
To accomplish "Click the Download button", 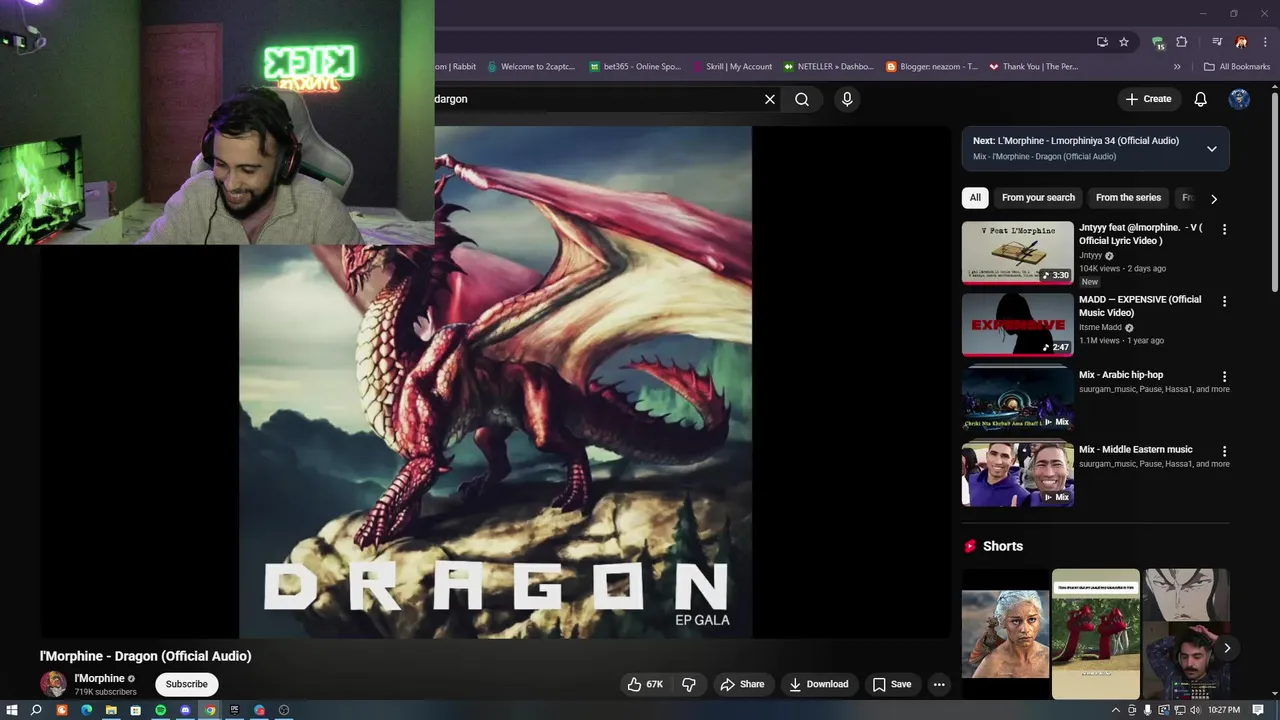I will point(818,684).
